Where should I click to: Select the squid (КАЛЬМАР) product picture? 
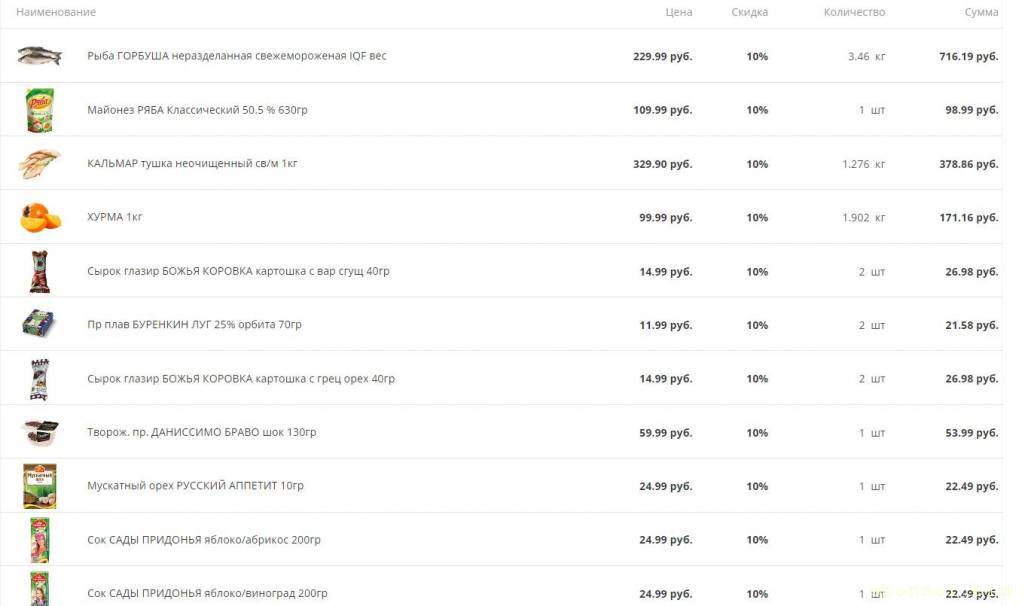tap(40, 164)
